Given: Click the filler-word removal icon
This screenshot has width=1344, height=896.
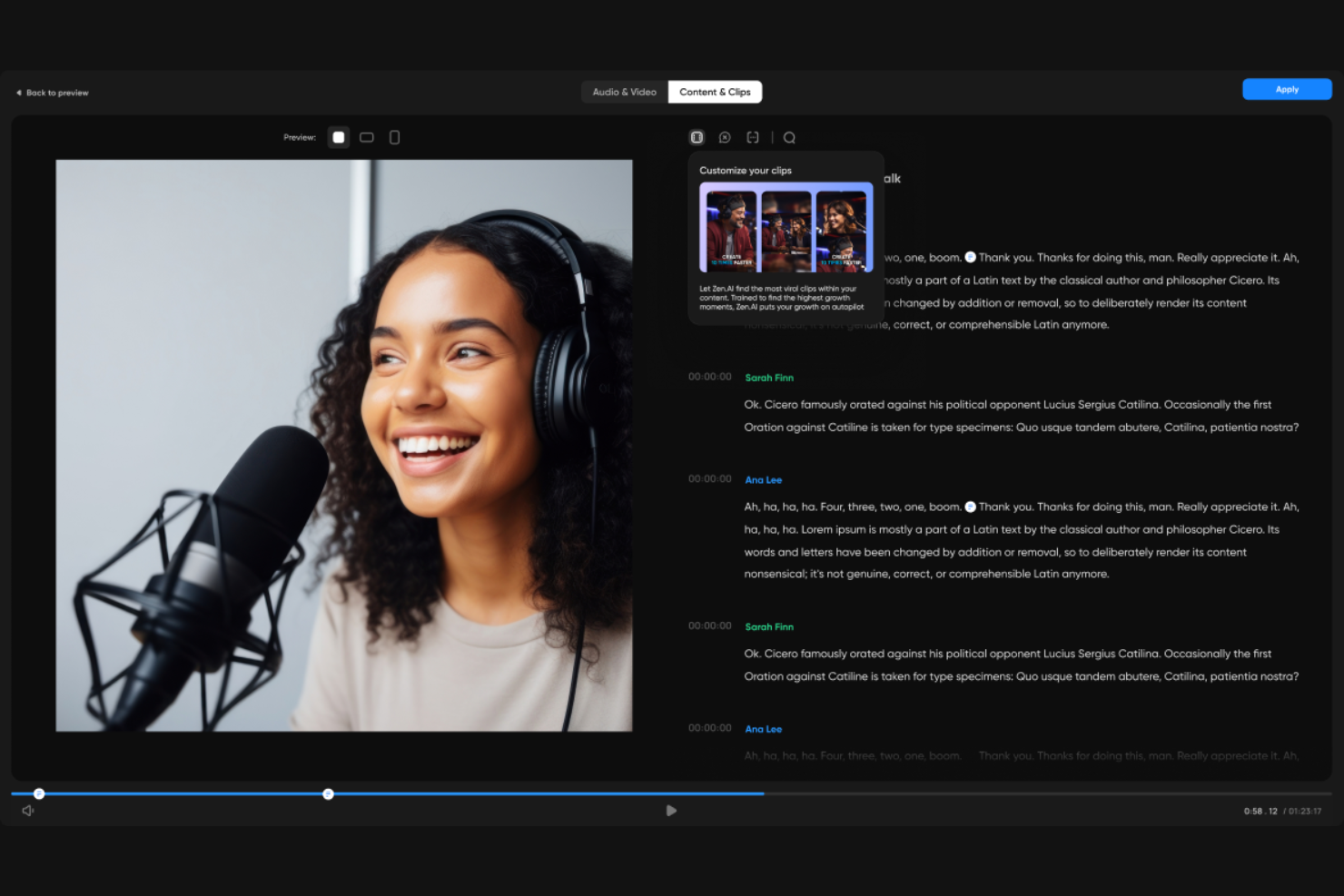Looking at the screenshot, I should click(725, 137).
